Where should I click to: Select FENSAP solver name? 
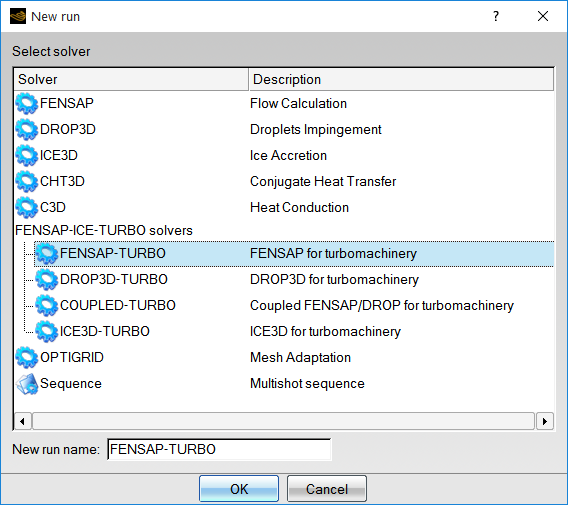pos(67,103)
